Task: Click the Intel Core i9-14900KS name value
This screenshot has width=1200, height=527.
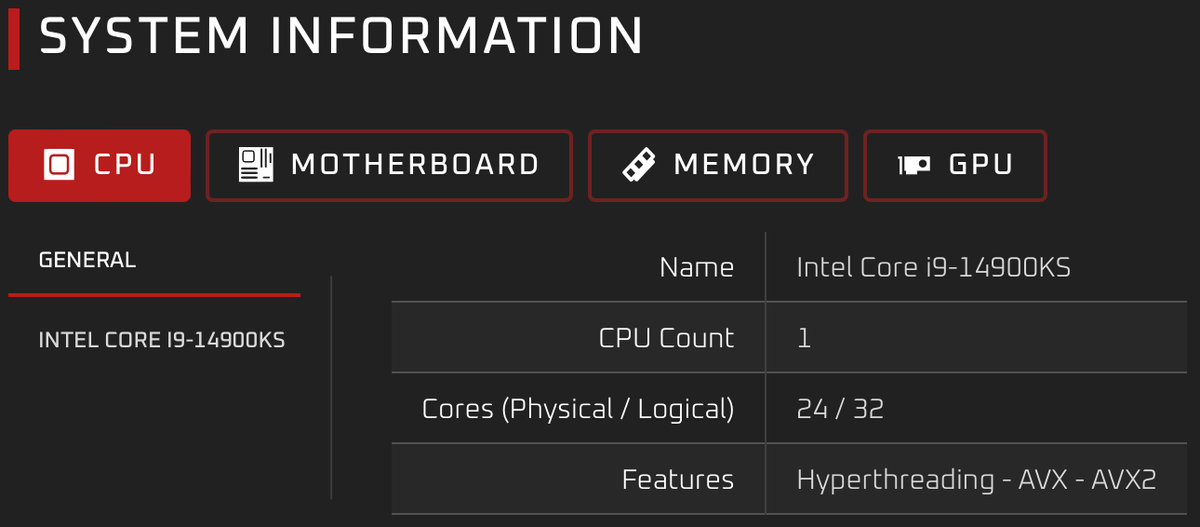Action: pyautogui.click(x=933, y=267)
